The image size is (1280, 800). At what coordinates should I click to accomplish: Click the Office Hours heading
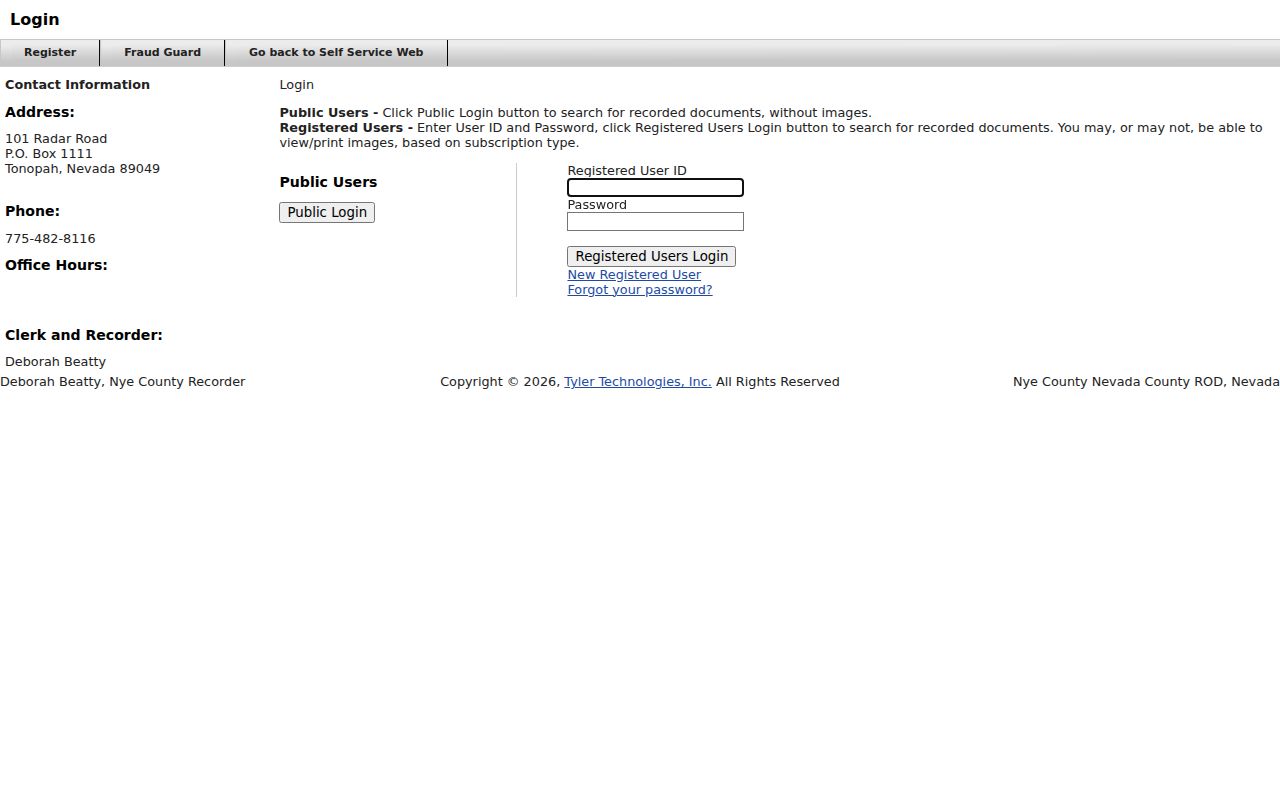click(x=56, y=265)
